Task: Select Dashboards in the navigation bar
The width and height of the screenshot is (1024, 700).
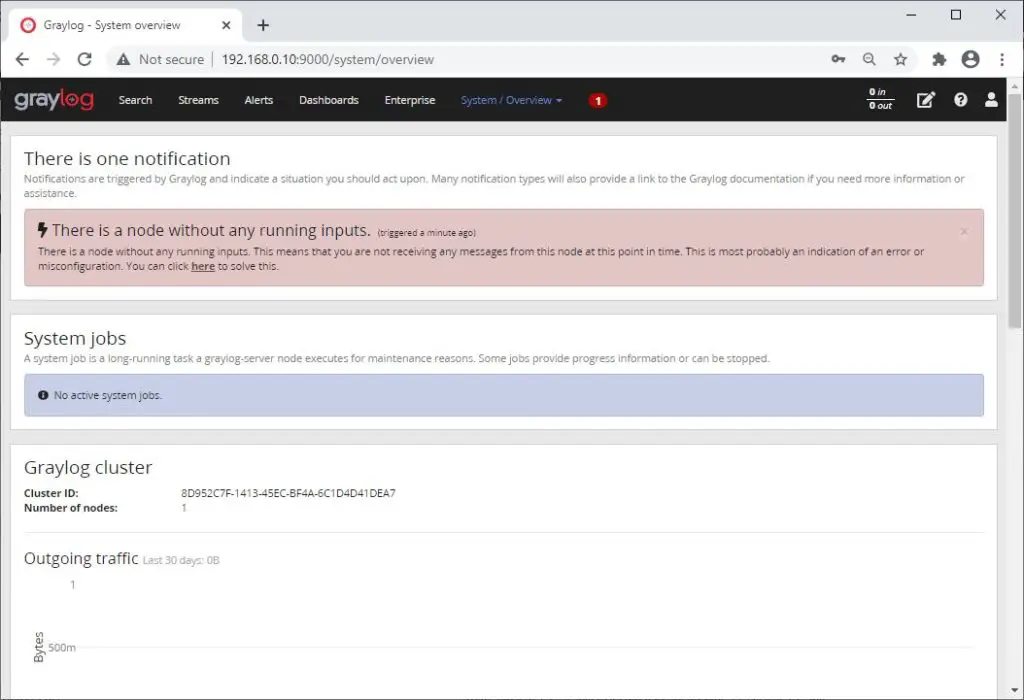Action: 328,100
